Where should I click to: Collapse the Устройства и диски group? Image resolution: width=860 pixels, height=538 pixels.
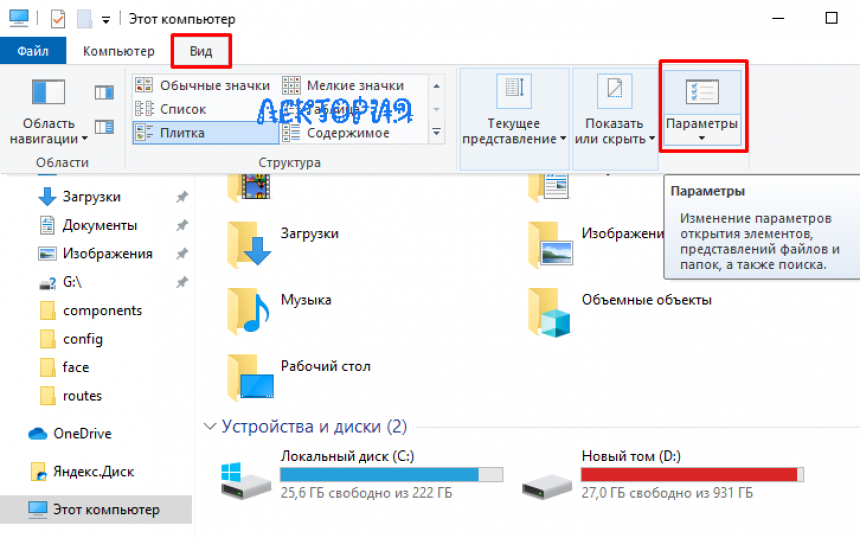point(209,427)
